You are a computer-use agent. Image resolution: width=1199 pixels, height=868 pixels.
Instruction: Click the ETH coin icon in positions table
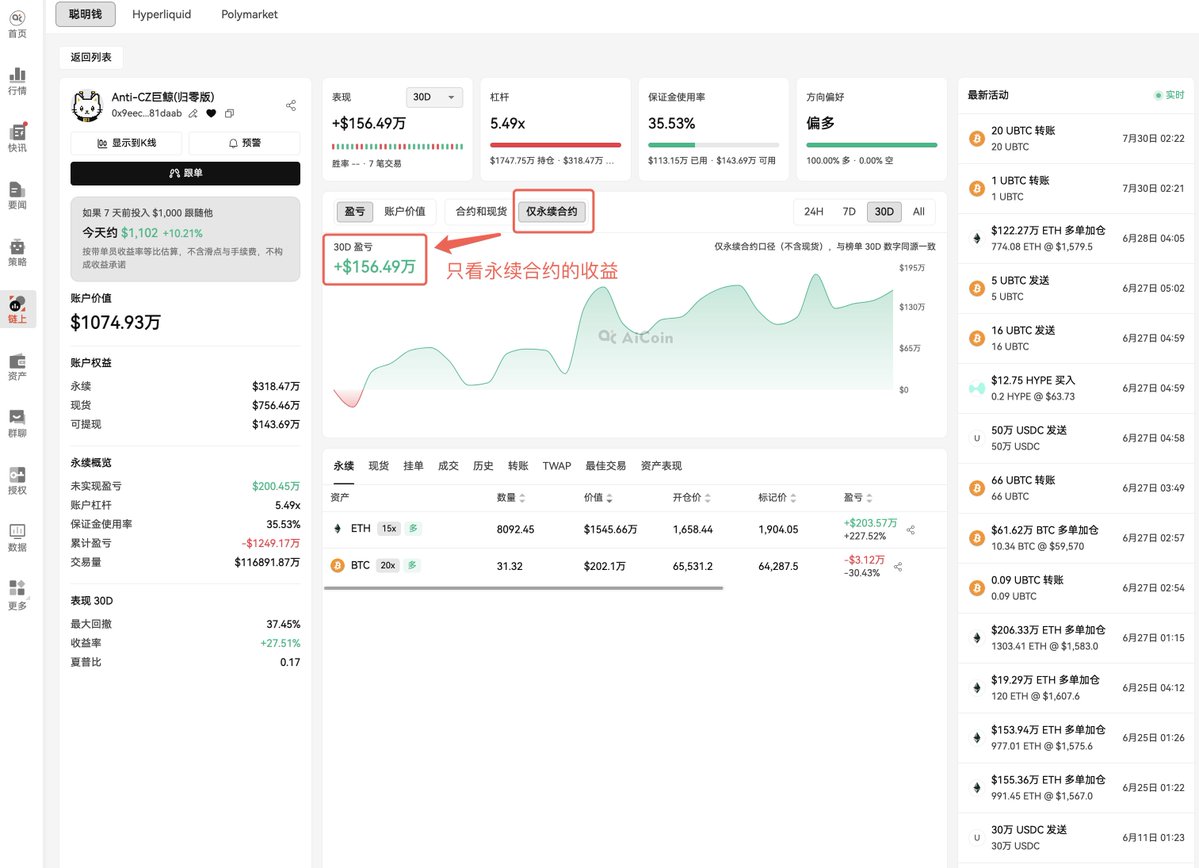click(337, 528)
